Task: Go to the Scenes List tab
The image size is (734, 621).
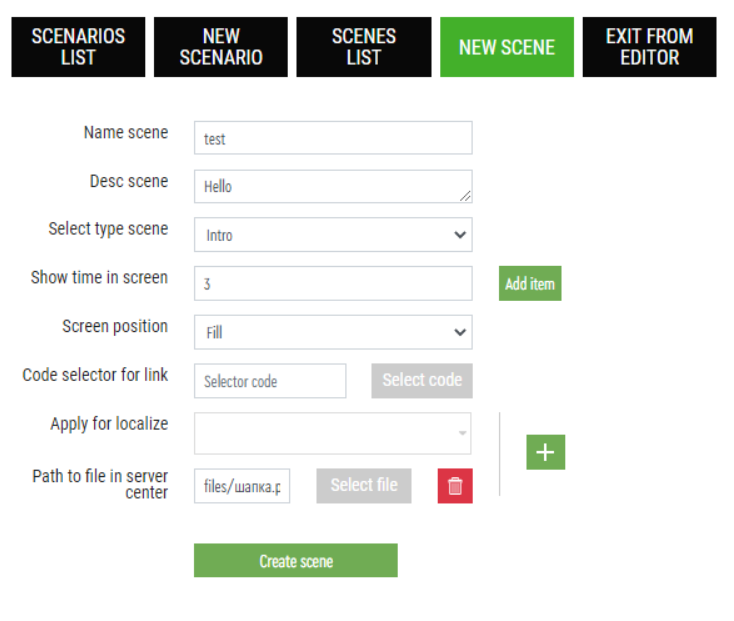Action: 364,47
